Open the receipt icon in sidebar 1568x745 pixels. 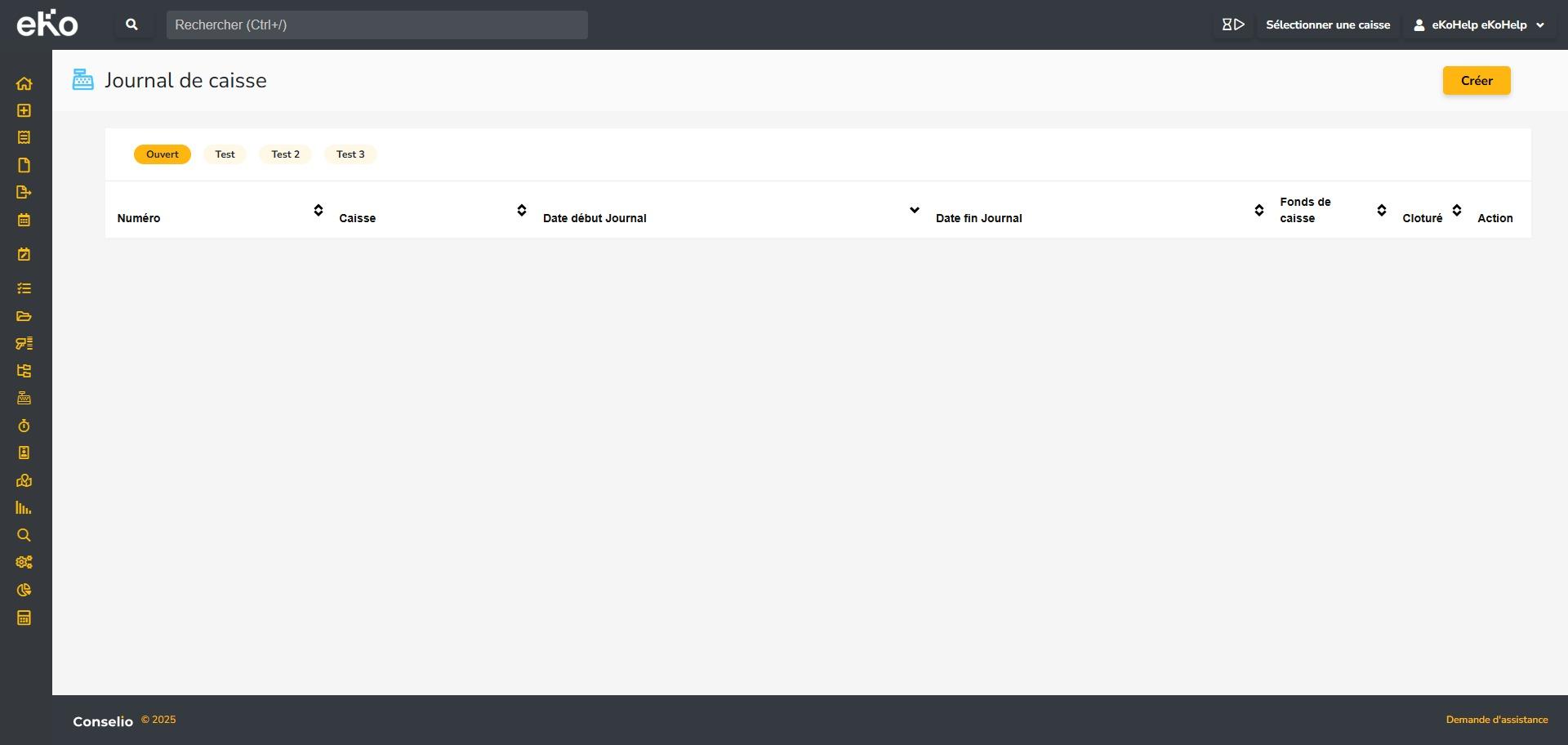coord(24,137)
